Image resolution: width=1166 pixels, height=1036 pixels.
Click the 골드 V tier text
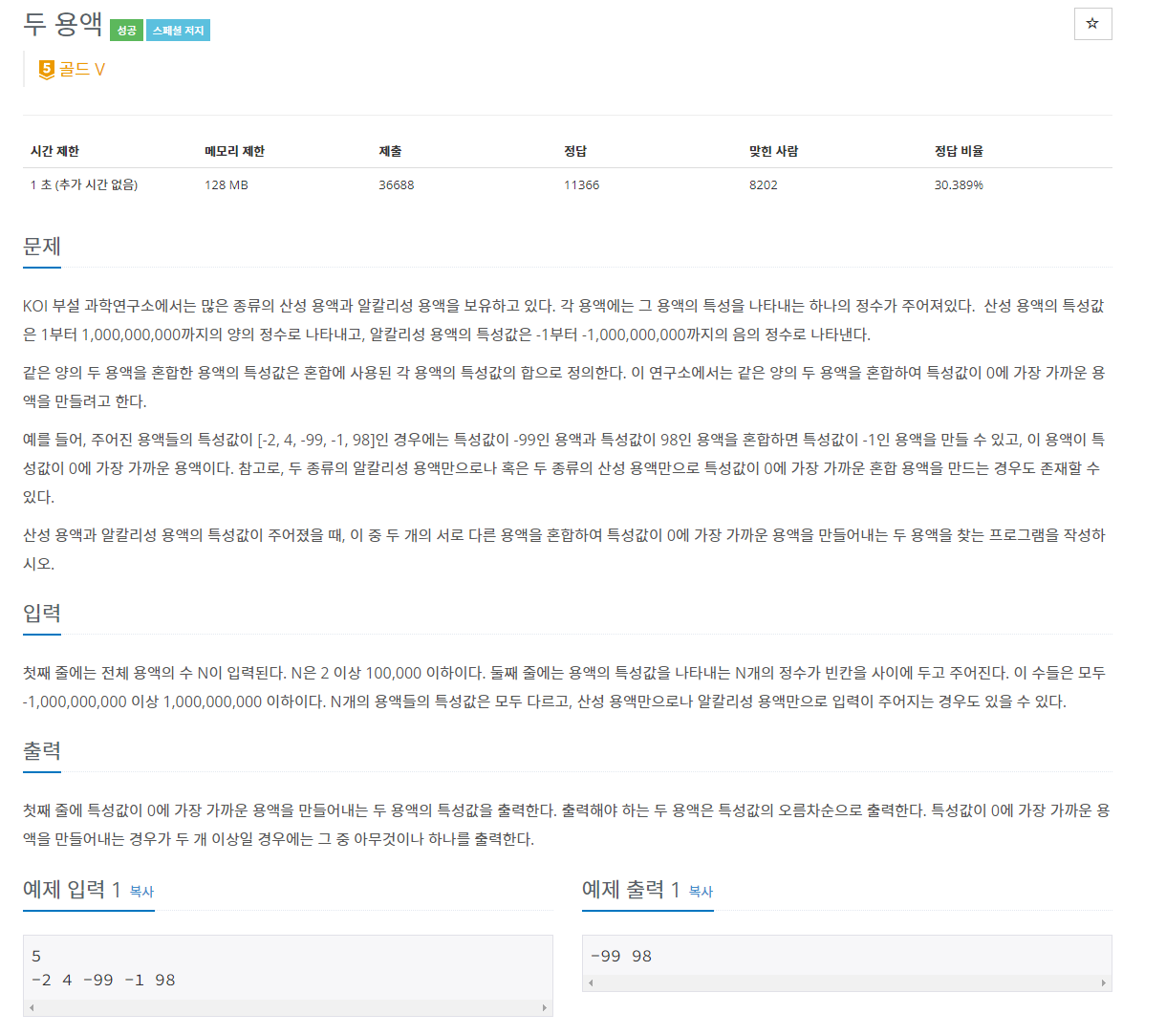(x=82, y=69)
